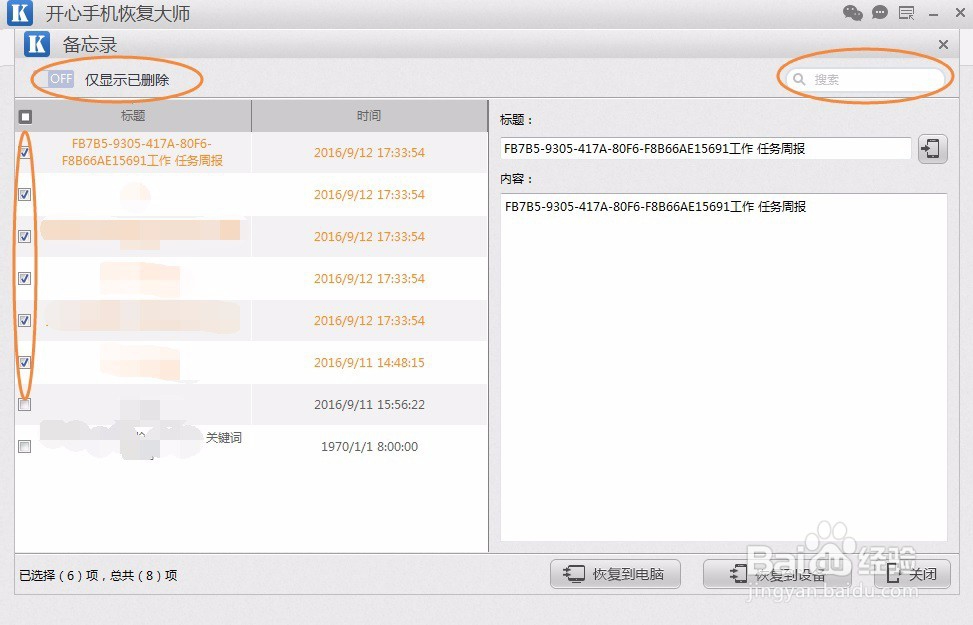The width and height of the screenshot is (973, 625).
Task: Click the main app K logo
Action: (19, 12)
